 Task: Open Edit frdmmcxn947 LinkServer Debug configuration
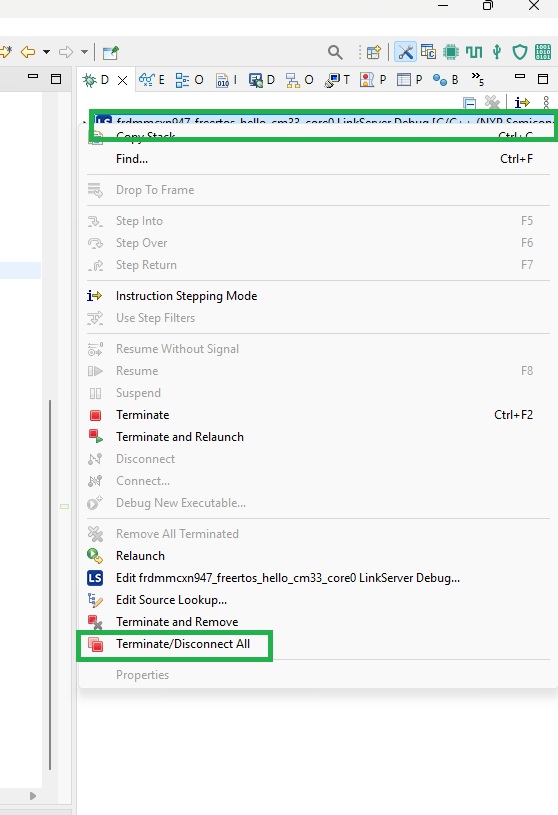[x=318, y=578]
